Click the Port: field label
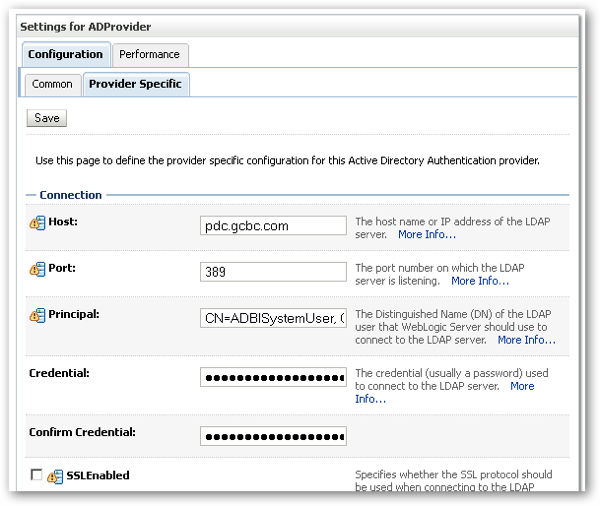Image resolution: width=600 pixels, height=506 pixels. (62, 268)
